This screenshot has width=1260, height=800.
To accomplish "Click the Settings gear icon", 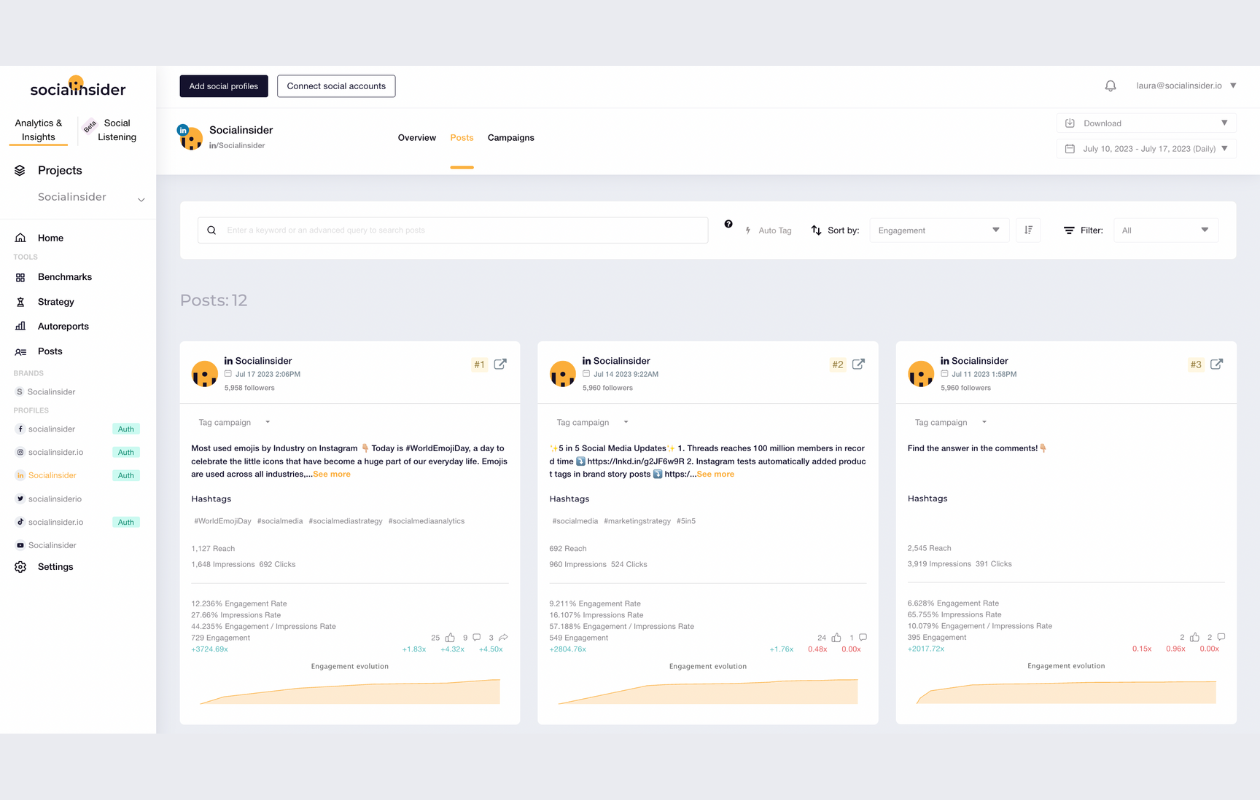I will pyautogui.click(x=20, y=567).
